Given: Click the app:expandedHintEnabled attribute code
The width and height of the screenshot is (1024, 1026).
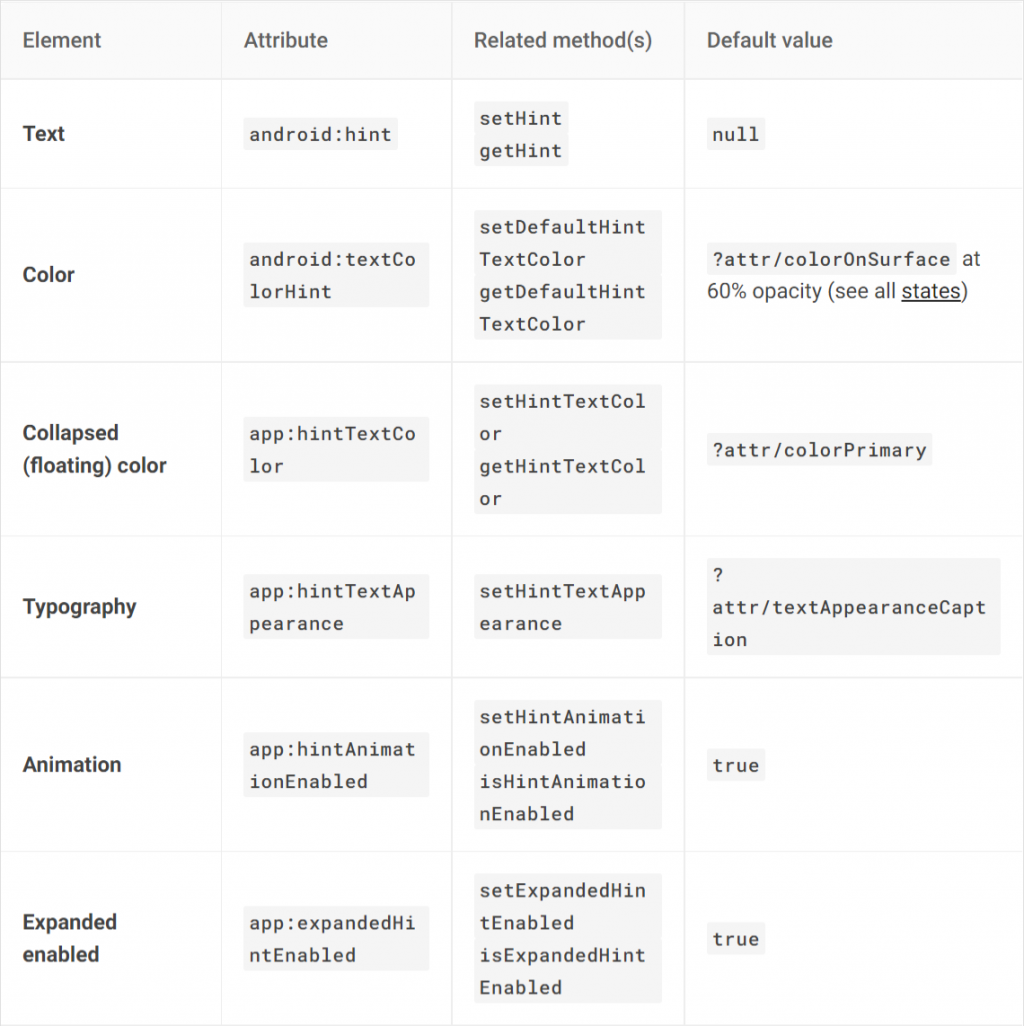Looking at the screenshot, I should pyautogui.click(x=332, y=939).
